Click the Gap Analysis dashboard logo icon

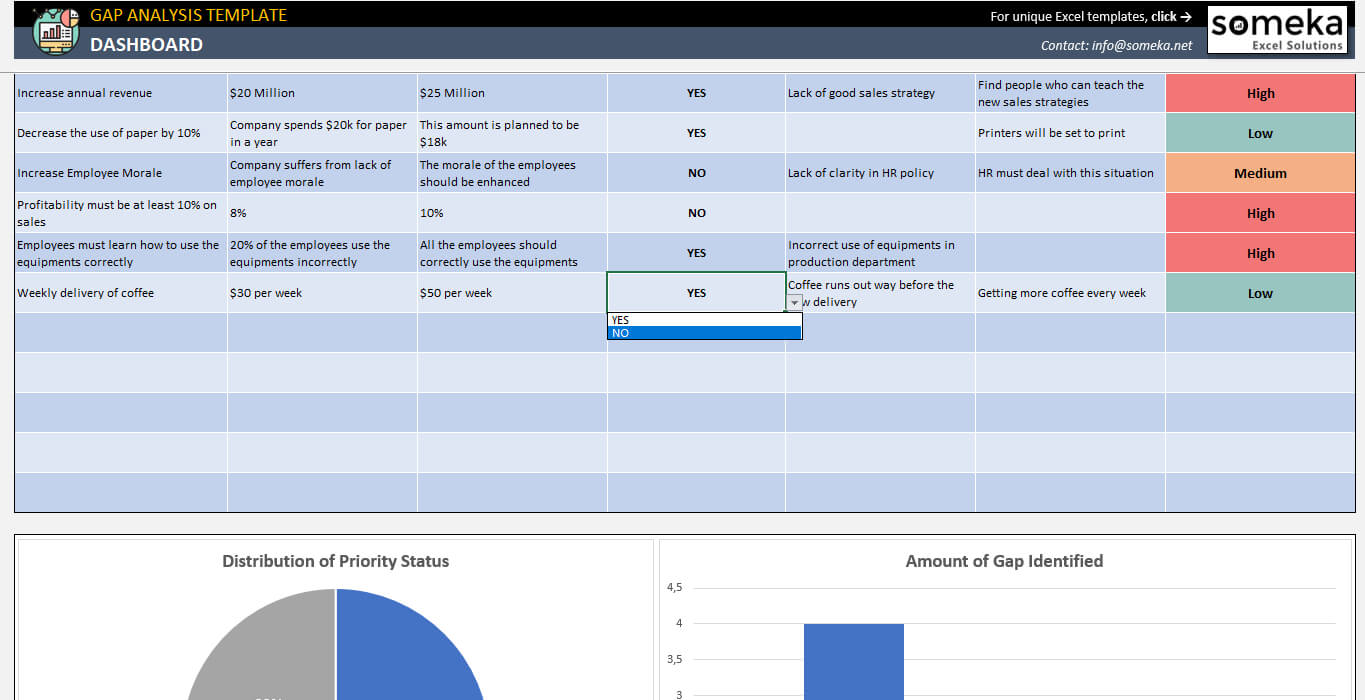(x=56, y=30)
